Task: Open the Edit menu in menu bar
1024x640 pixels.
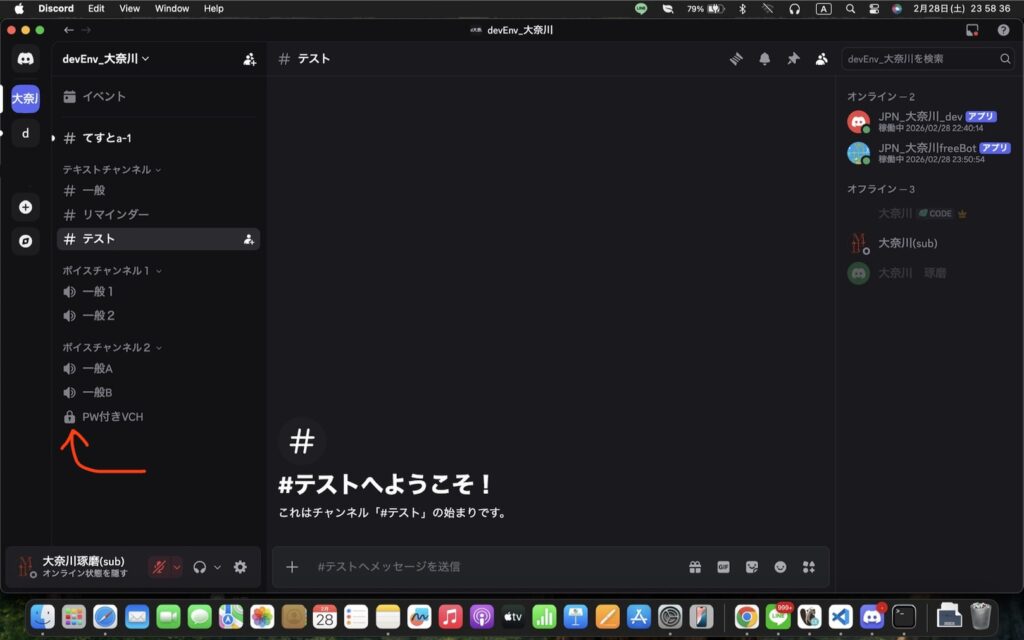Action: coord(96,8)
